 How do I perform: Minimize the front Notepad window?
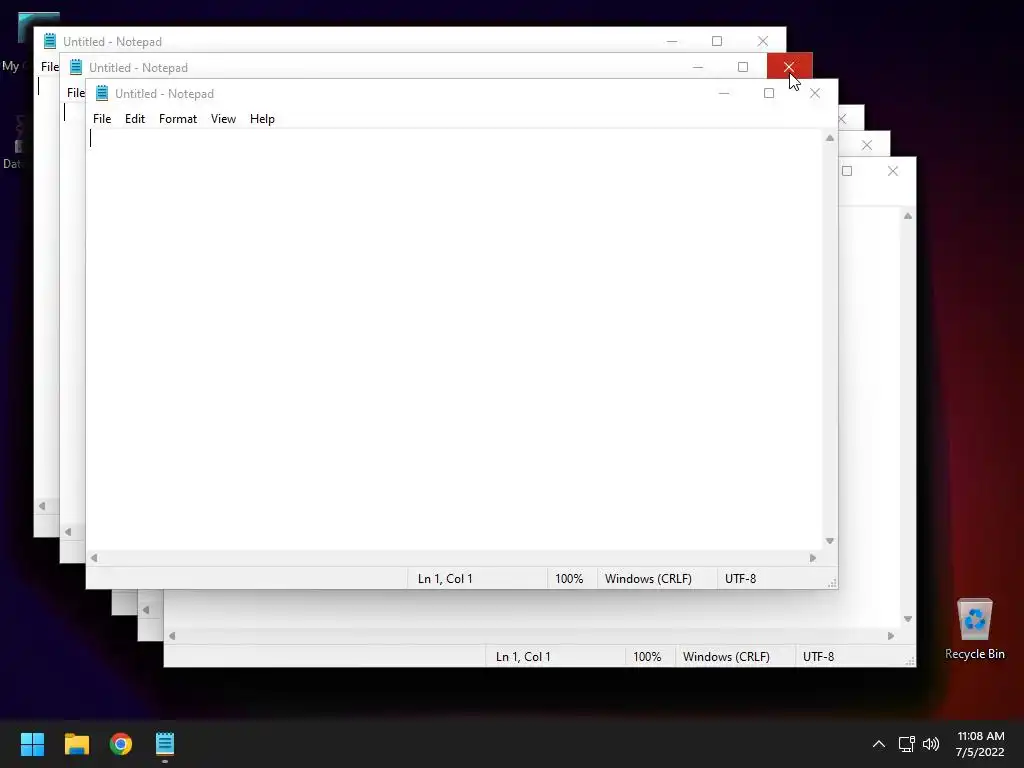pos(724,93)
